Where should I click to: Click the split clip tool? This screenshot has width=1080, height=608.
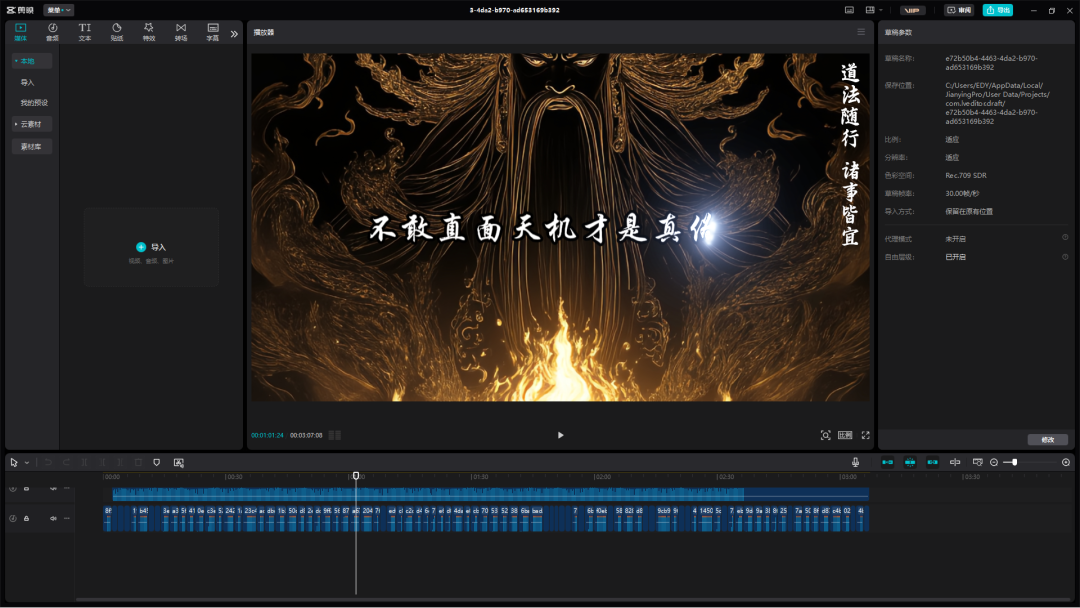(x=84, y=463)
